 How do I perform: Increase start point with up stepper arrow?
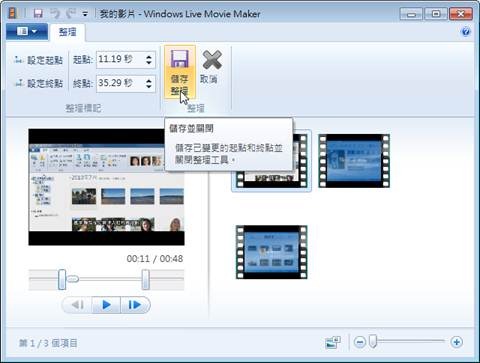(x=149, y=56)
